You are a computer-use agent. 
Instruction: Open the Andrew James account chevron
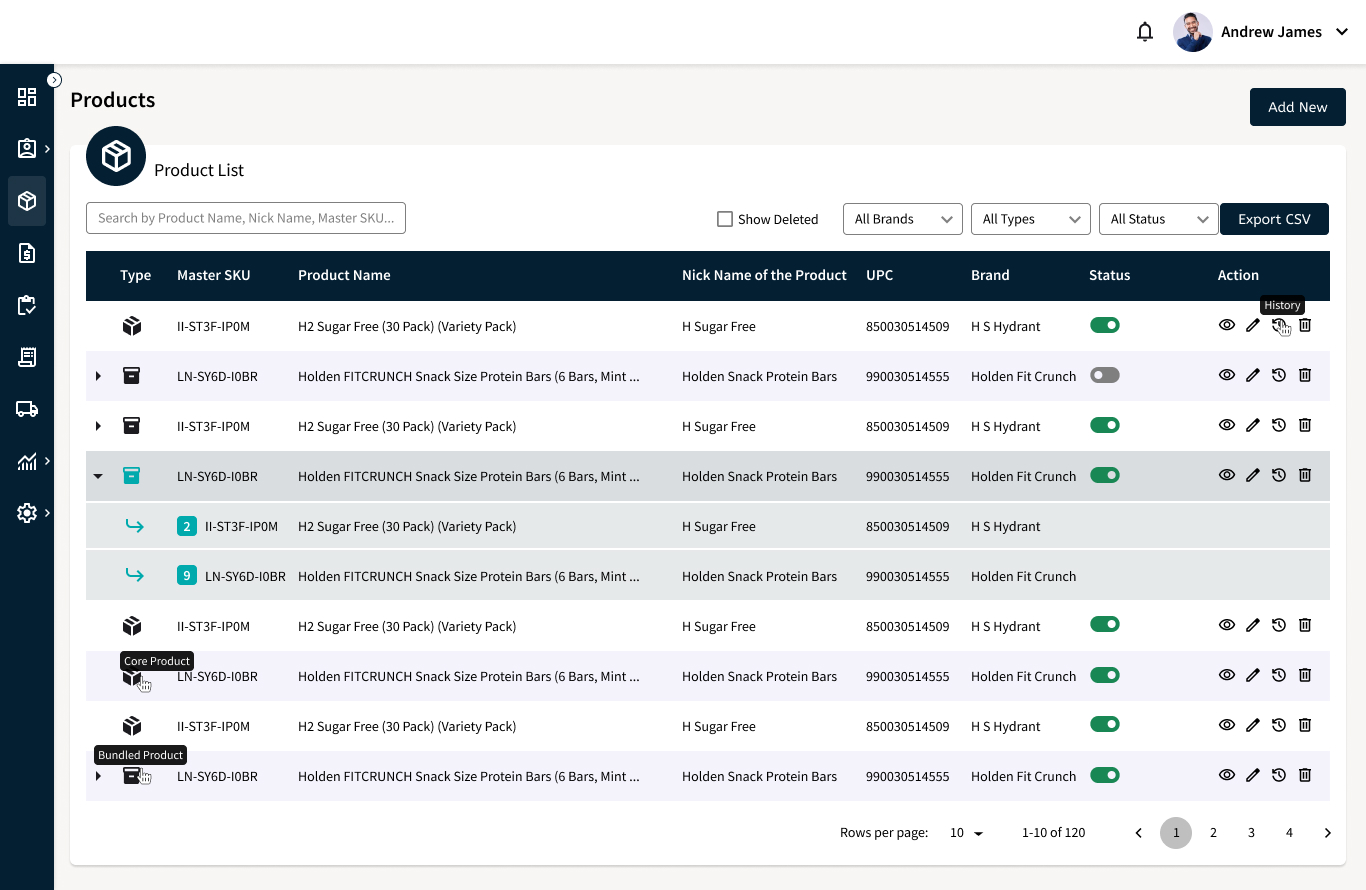(x=1342, y=32)
